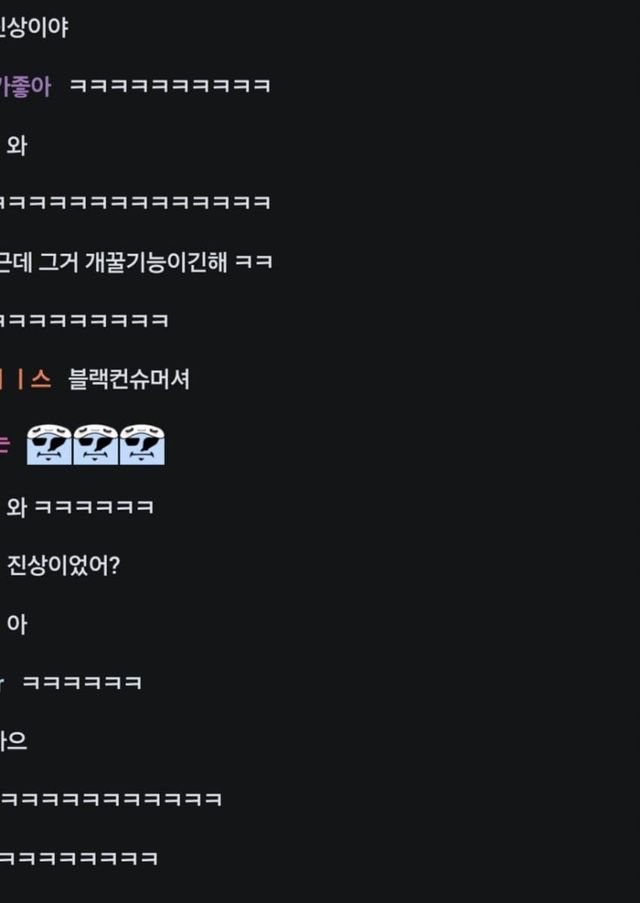The height and width of the screenshot is (903, 640).
Task: Click the chat message fragment ending in 으
Action: [13, 742]
